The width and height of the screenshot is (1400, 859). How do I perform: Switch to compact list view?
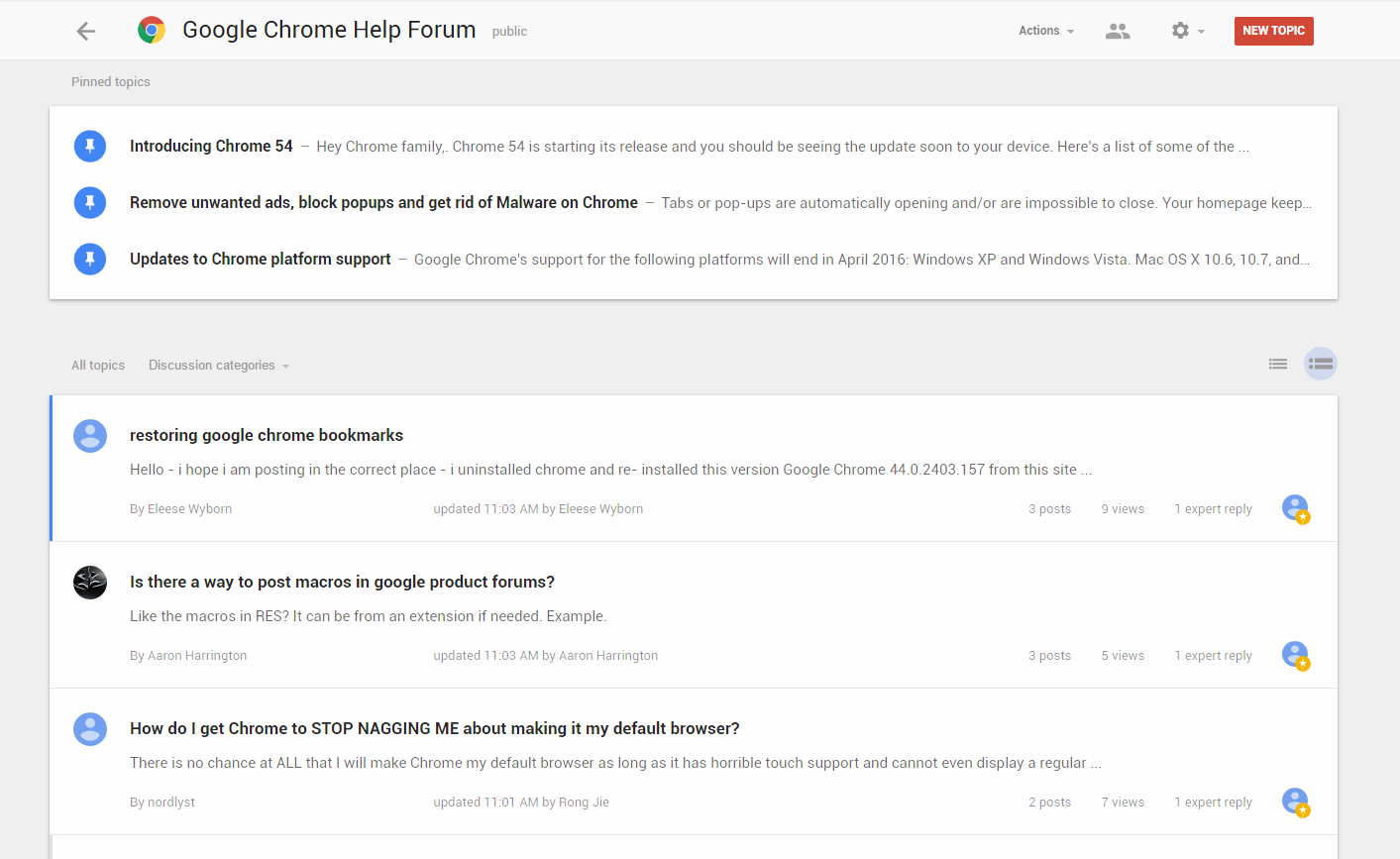pos(1278,365)
